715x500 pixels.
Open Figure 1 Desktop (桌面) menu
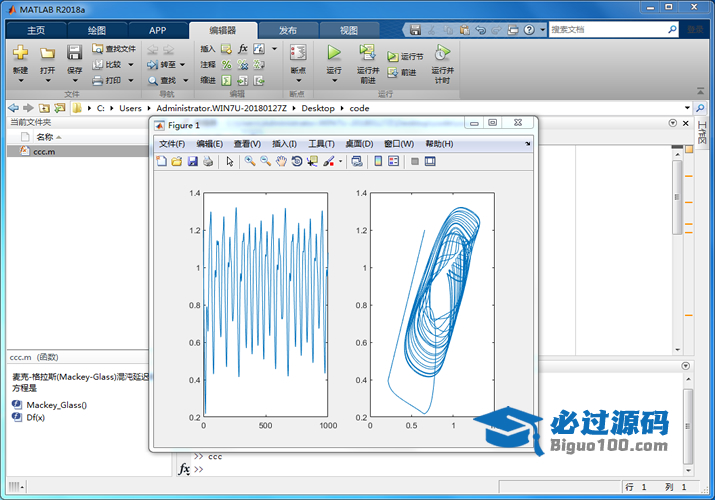point(359,144)
